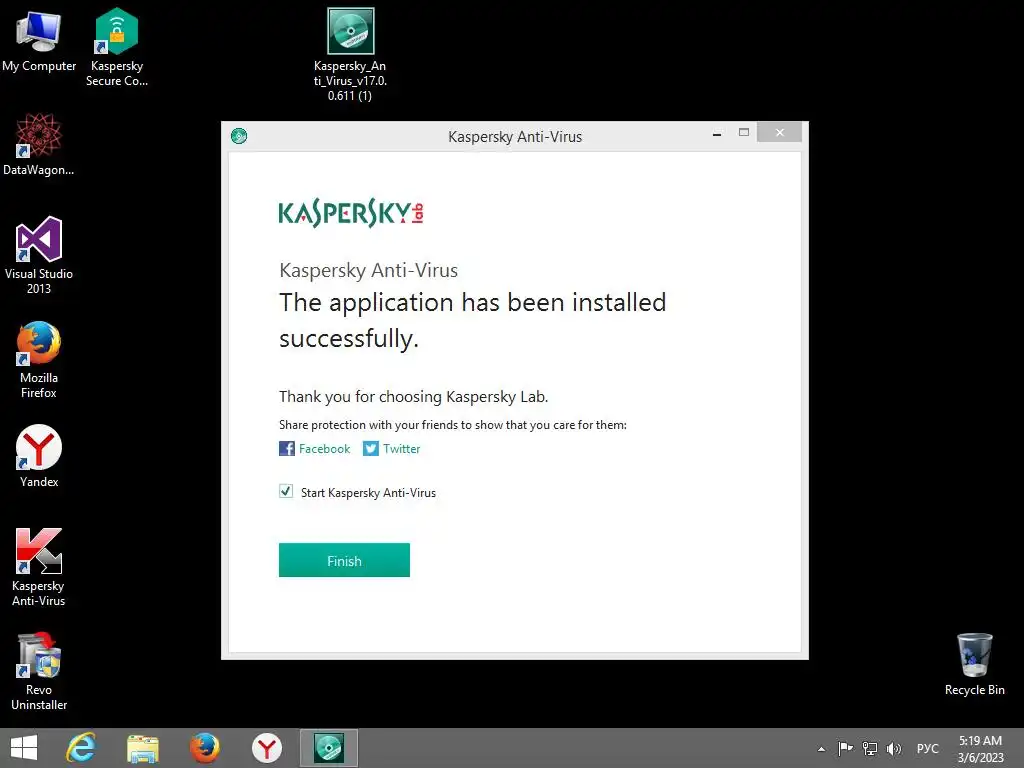1024x768 pixels.
Task: Select Kaspersky Anti-Virus desktop shortcut
Action: point(39,568)
